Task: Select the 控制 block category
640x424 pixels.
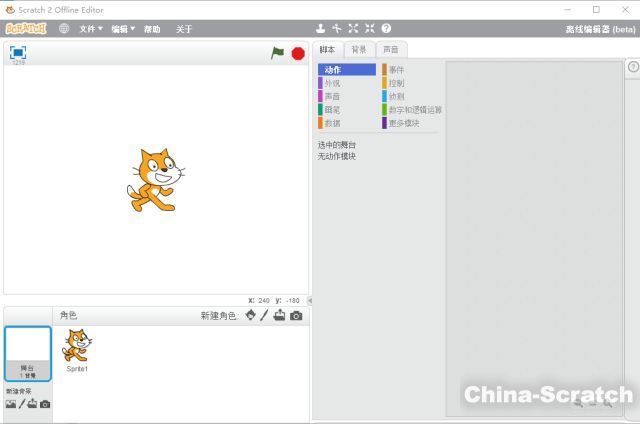Action: click(396, 83)
